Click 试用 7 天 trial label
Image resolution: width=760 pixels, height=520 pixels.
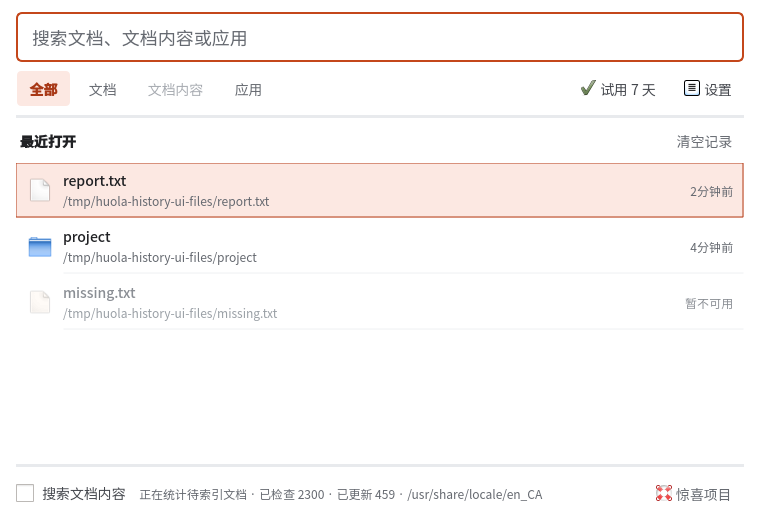pyautogui.click(x=628, y=90)
